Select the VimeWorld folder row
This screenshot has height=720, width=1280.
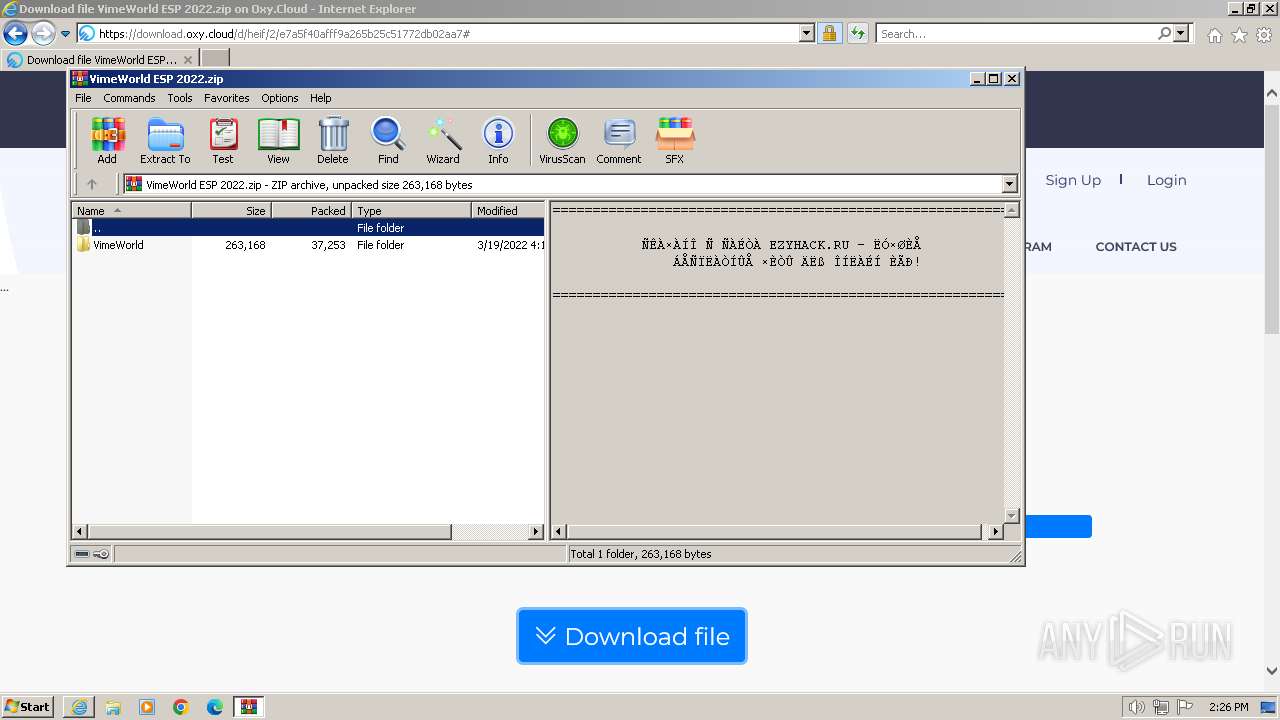(x=309, y=245)
